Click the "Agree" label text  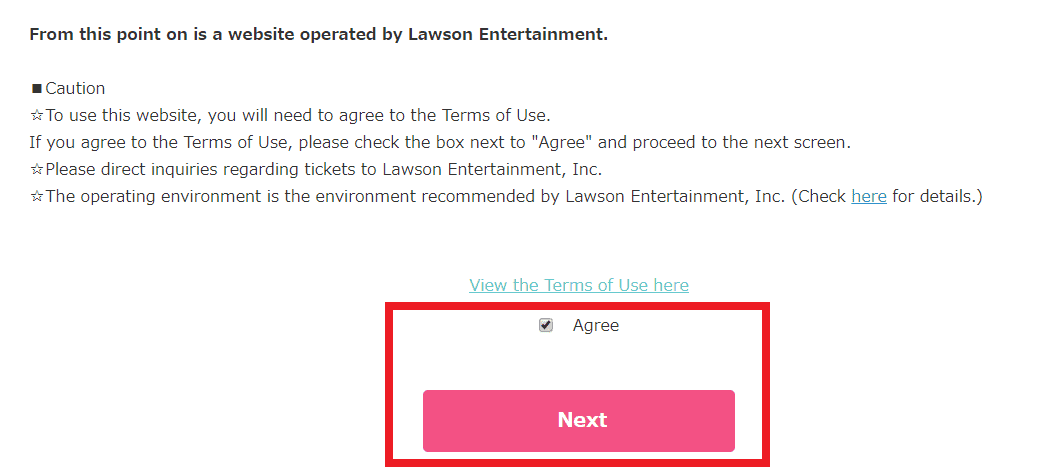[x=596, y=325]
